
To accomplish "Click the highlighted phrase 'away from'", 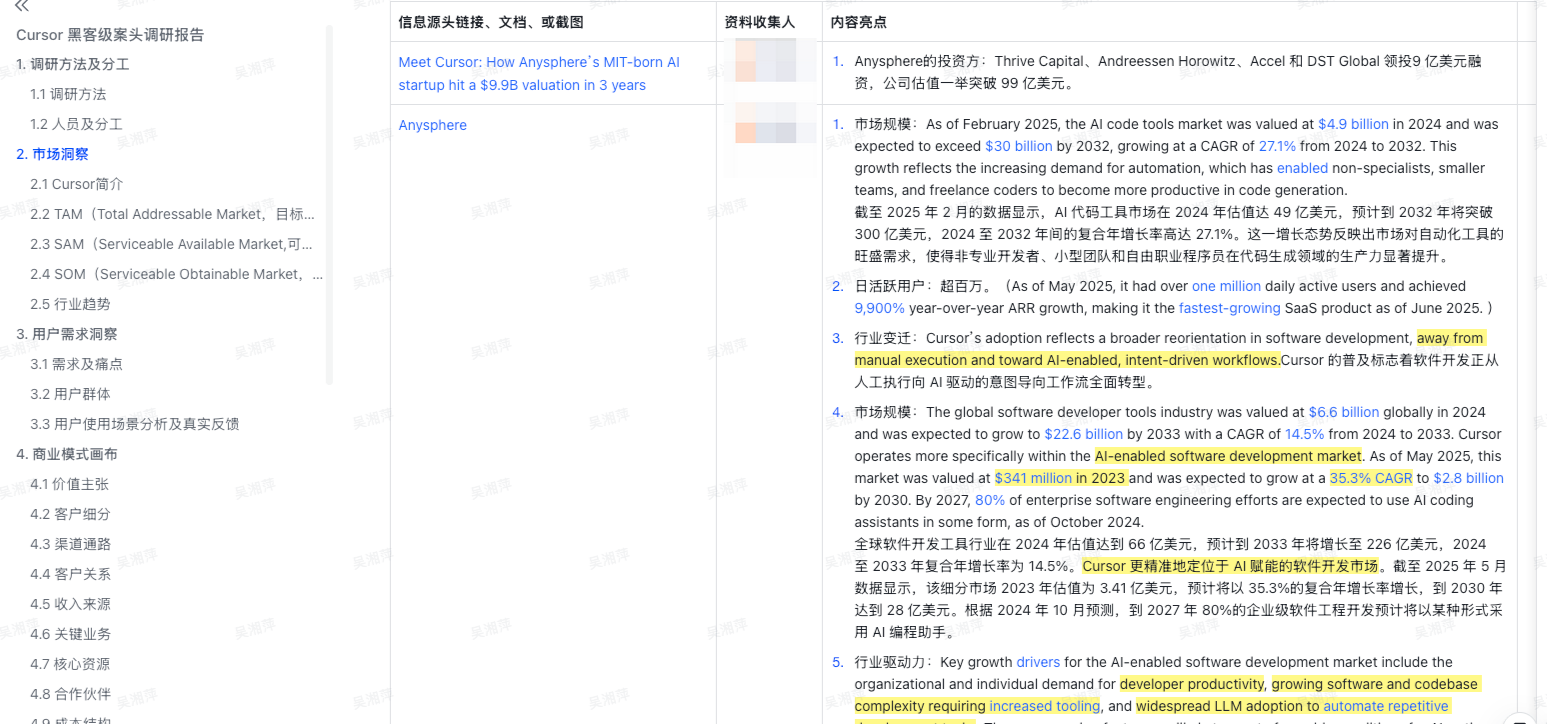I will pyautogui.click(x=1451, y=338).
